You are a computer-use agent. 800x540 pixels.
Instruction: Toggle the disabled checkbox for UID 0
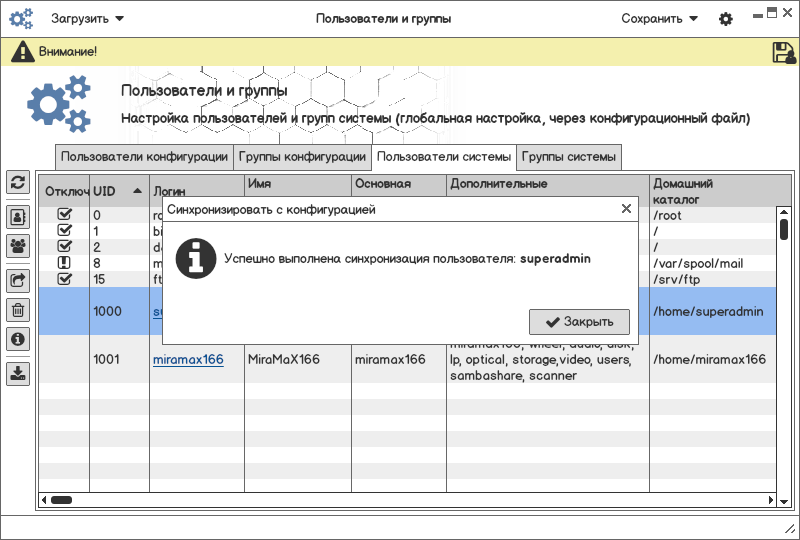[65, 214]
